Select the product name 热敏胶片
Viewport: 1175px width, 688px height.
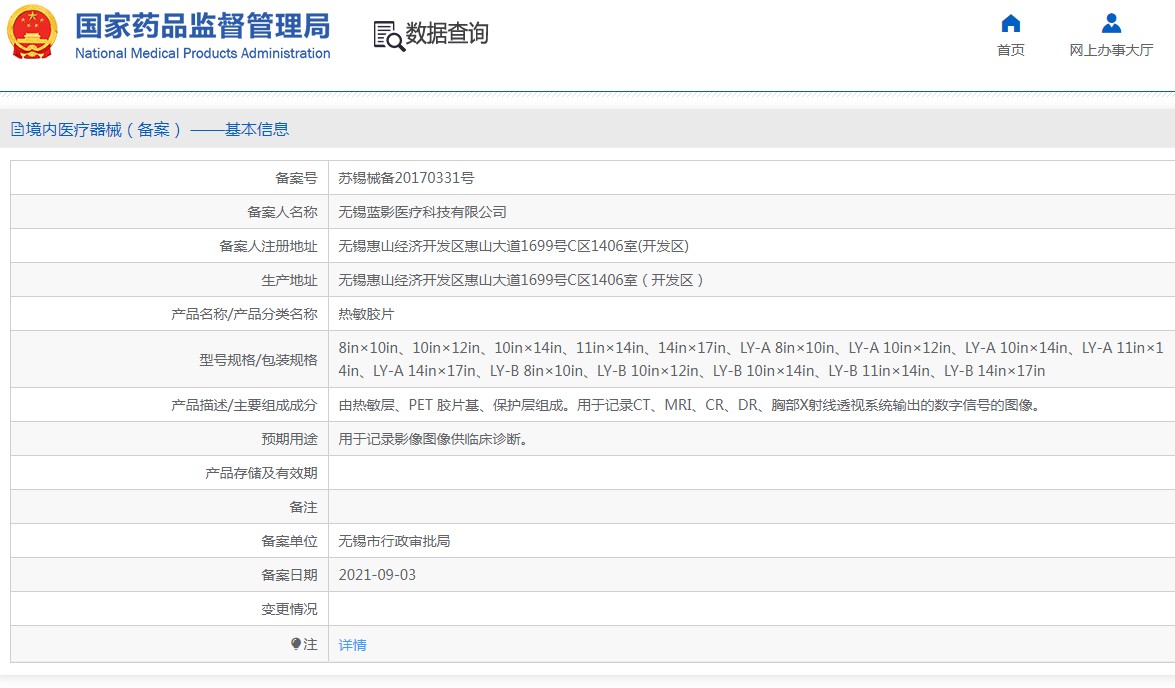tap(366, 314)
